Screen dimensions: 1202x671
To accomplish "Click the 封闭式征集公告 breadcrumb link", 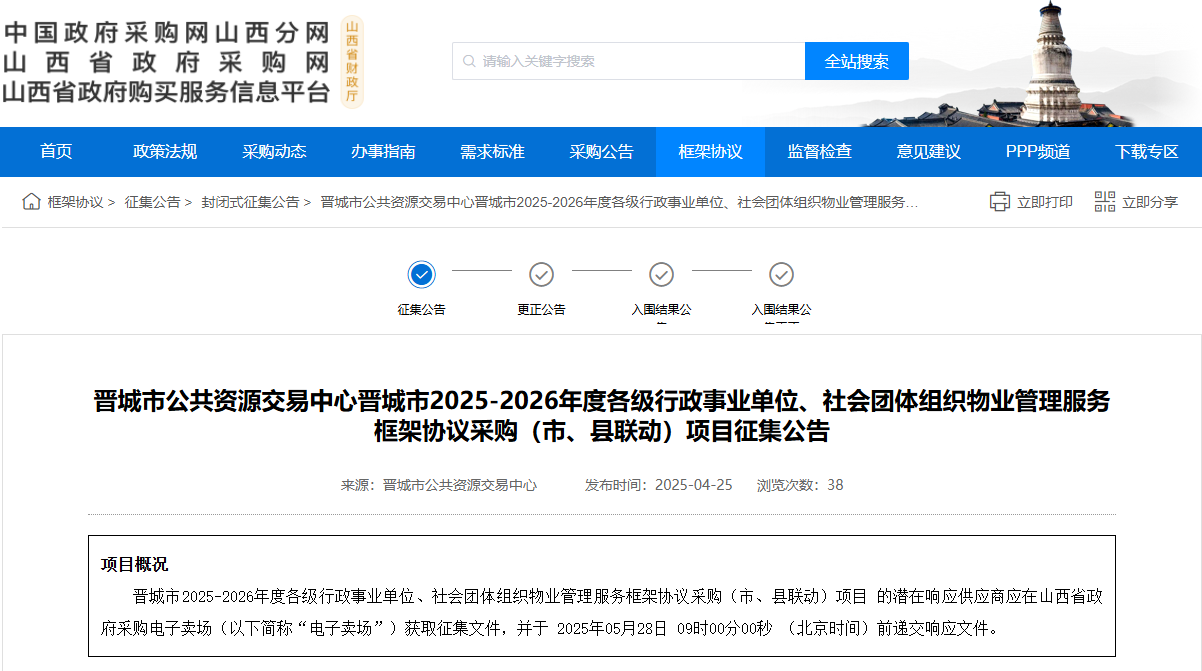I will (x=250, y=202).
